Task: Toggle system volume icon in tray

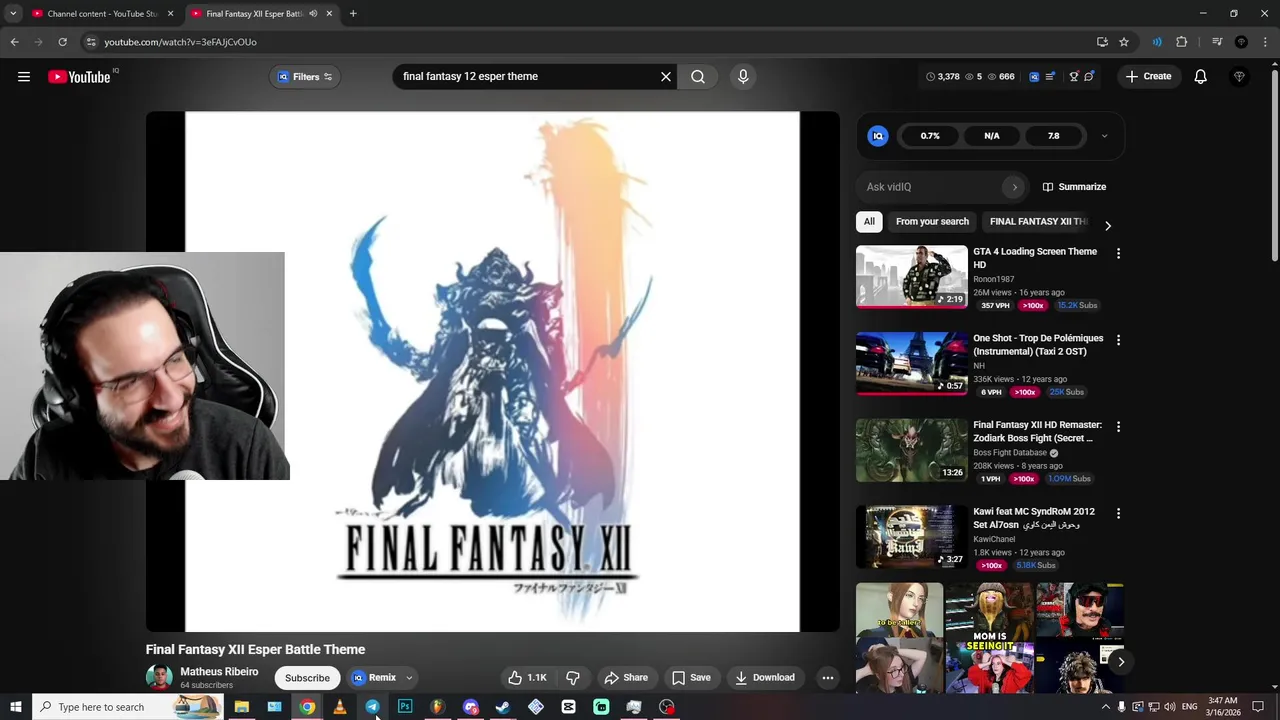Action: click(1169, 707)
